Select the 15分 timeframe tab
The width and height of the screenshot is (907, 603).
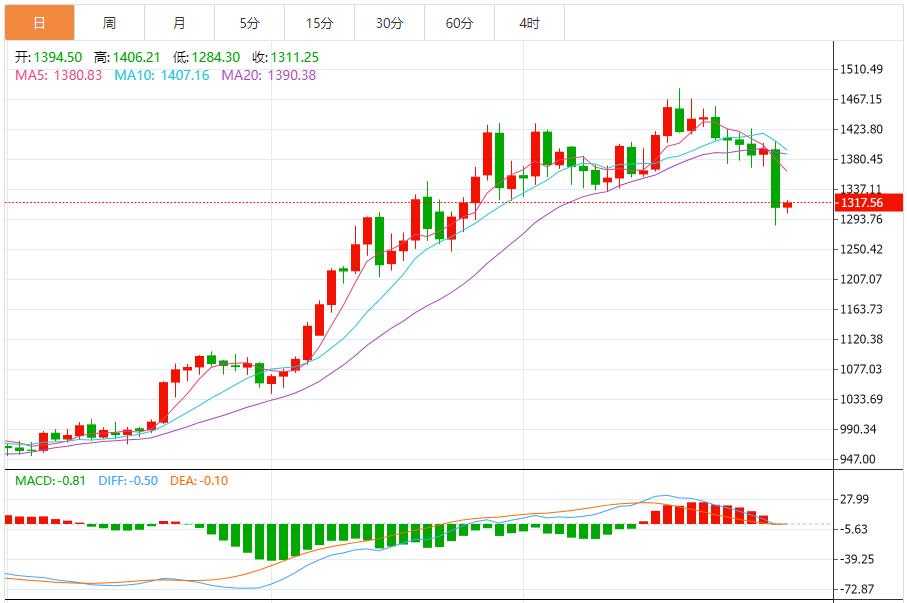pos(319,22)
